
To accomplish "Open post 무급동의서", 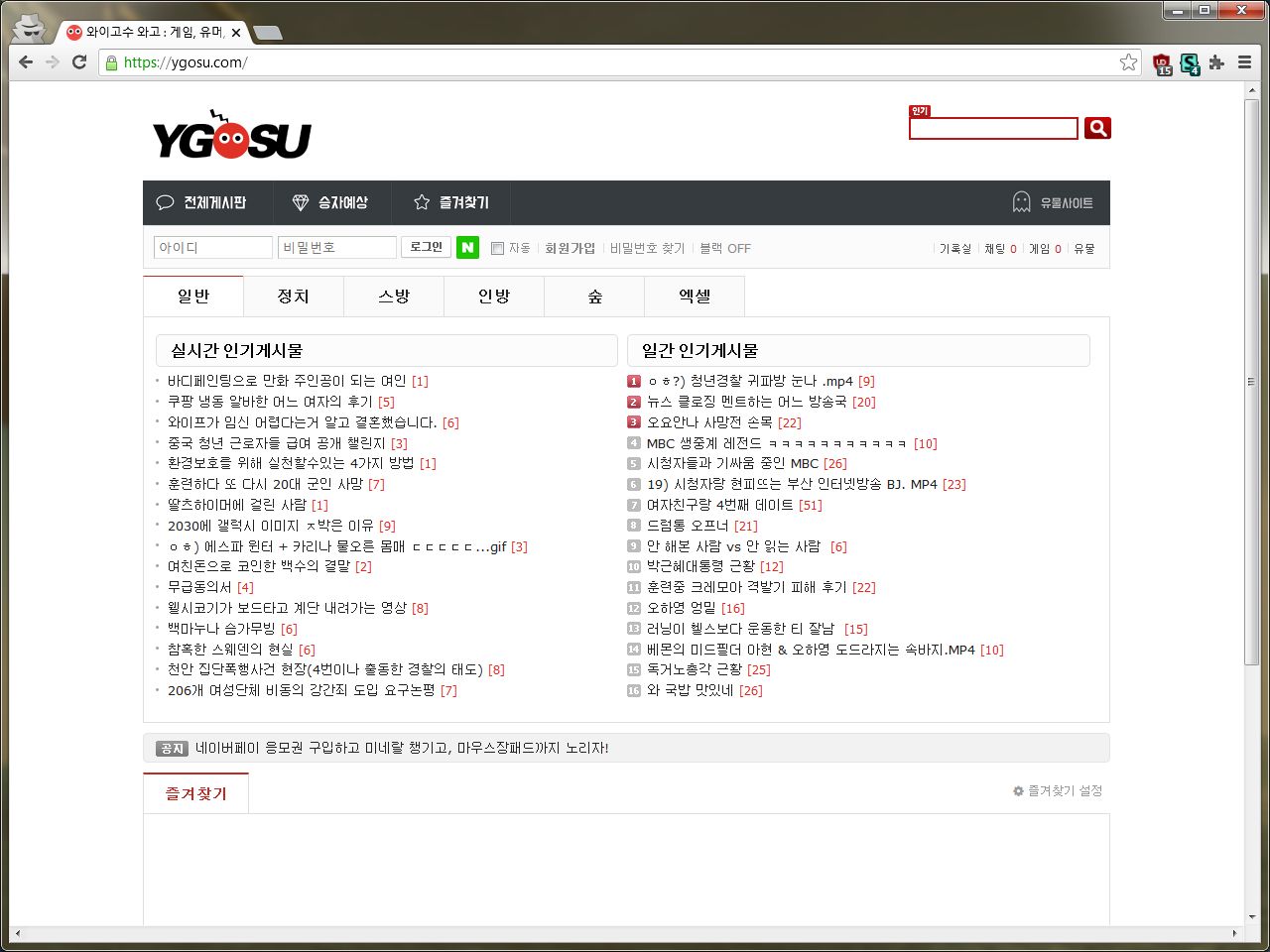I will (199, 587).
